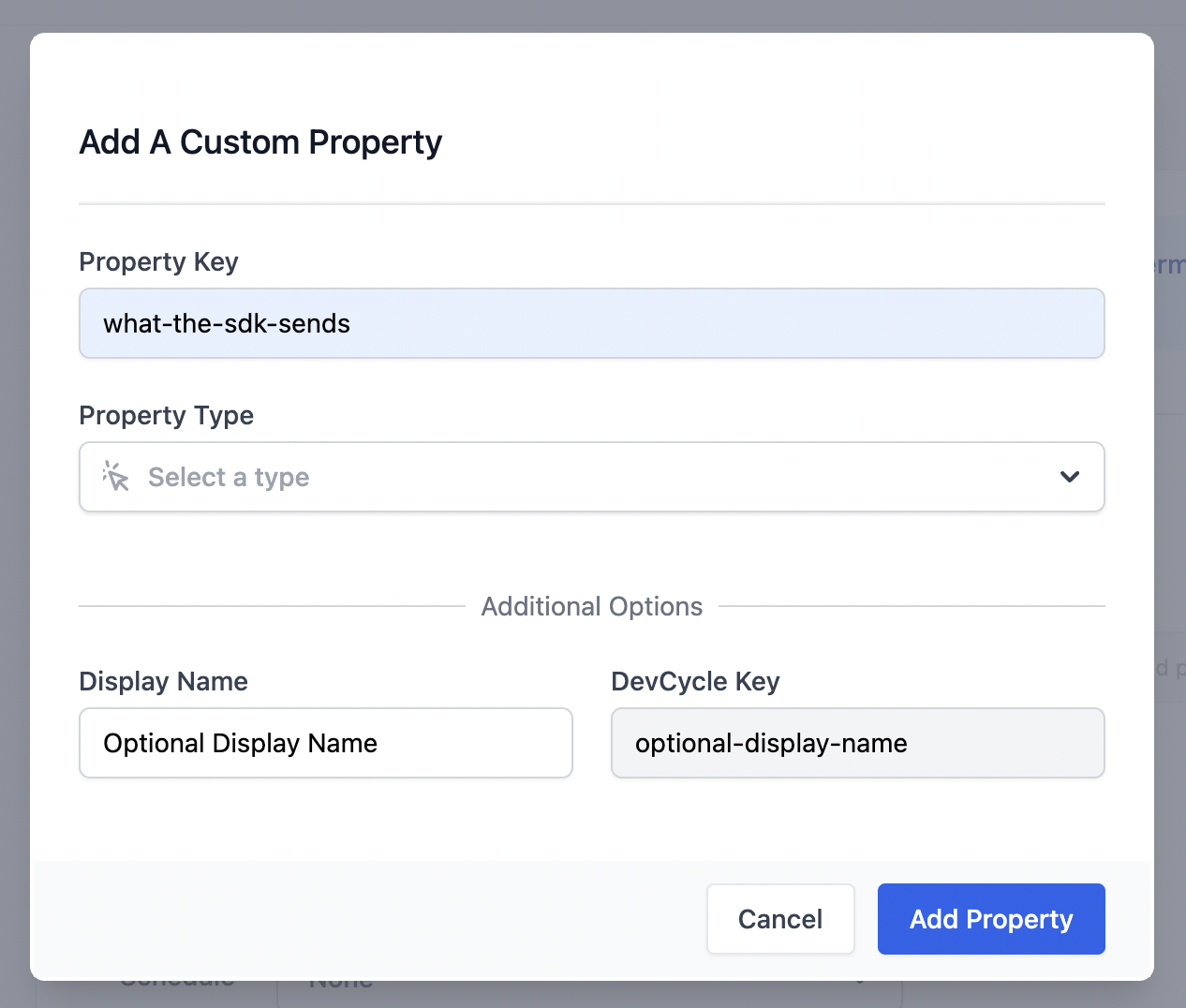Click the Optional Display Name field
The height and width of the screenshot is (1008, 1186).
[325, 743]
